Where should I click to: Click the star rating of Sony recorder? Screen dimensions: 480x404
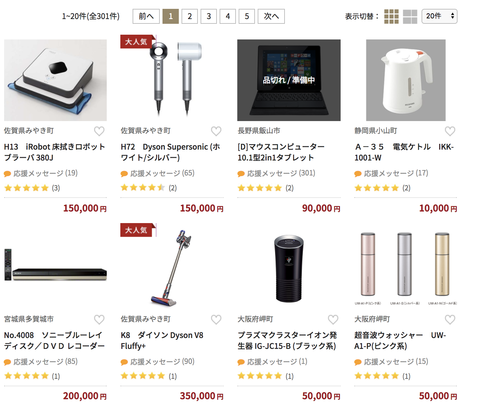coord(26,376)
